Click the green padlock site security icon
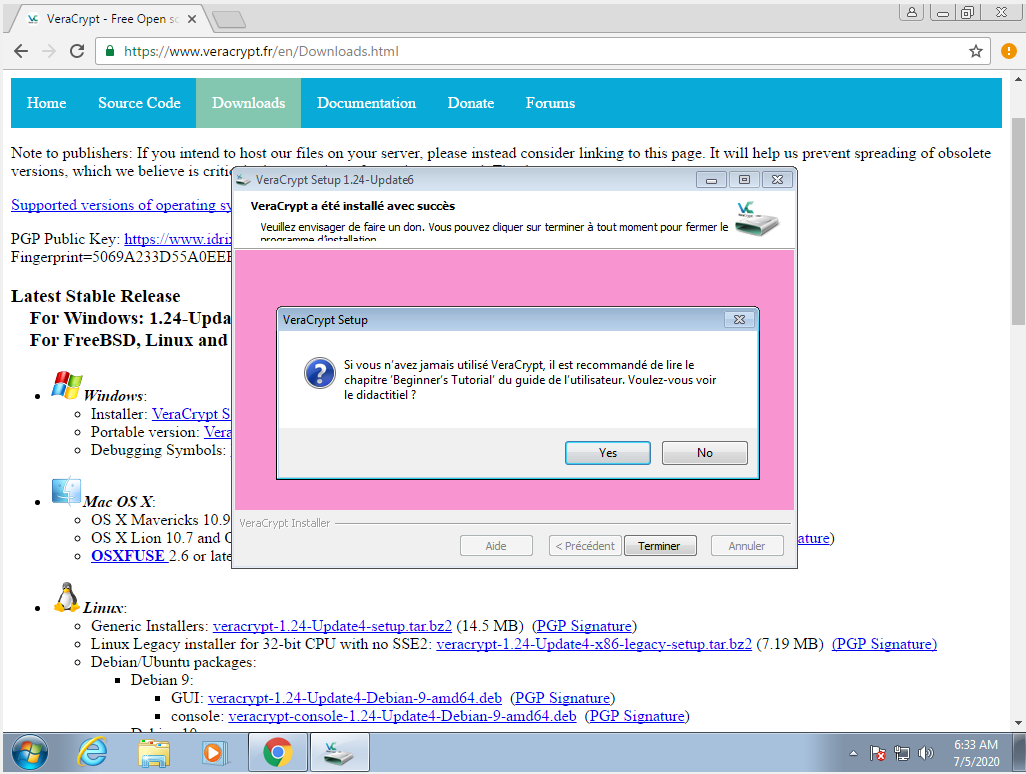 pos(110,51)
